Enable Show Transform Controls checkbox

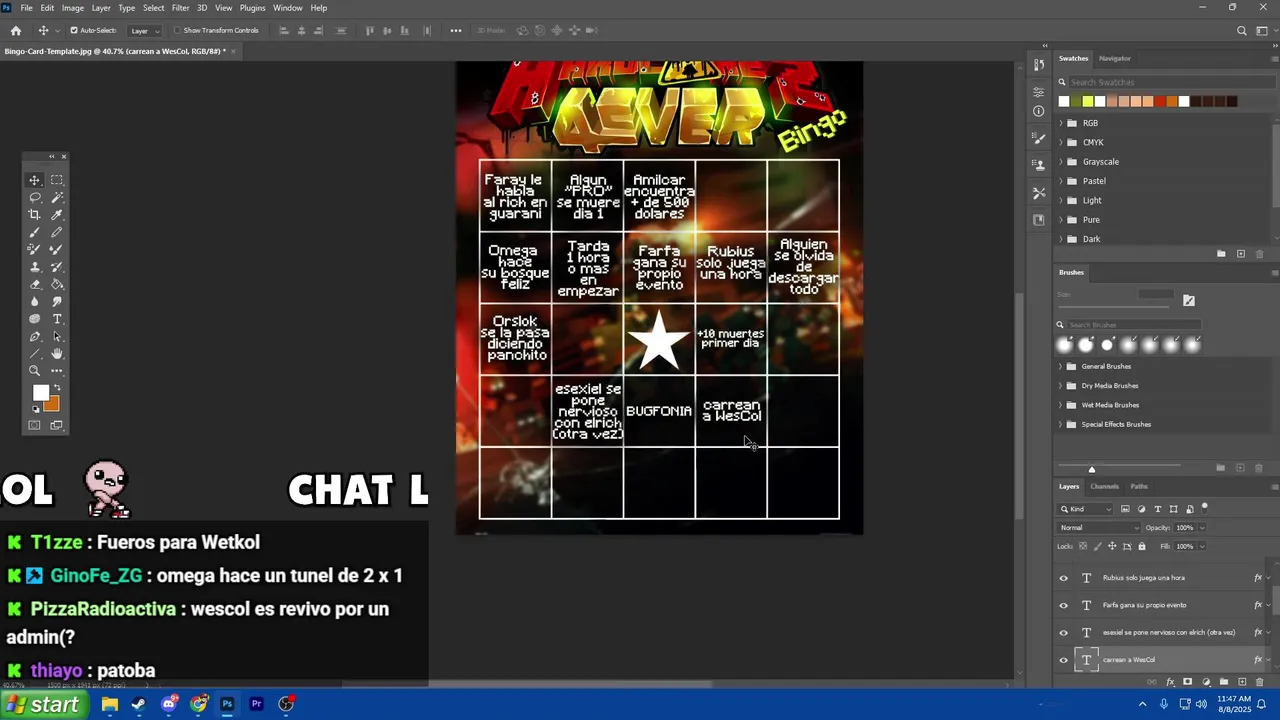(x=177, y=31)
